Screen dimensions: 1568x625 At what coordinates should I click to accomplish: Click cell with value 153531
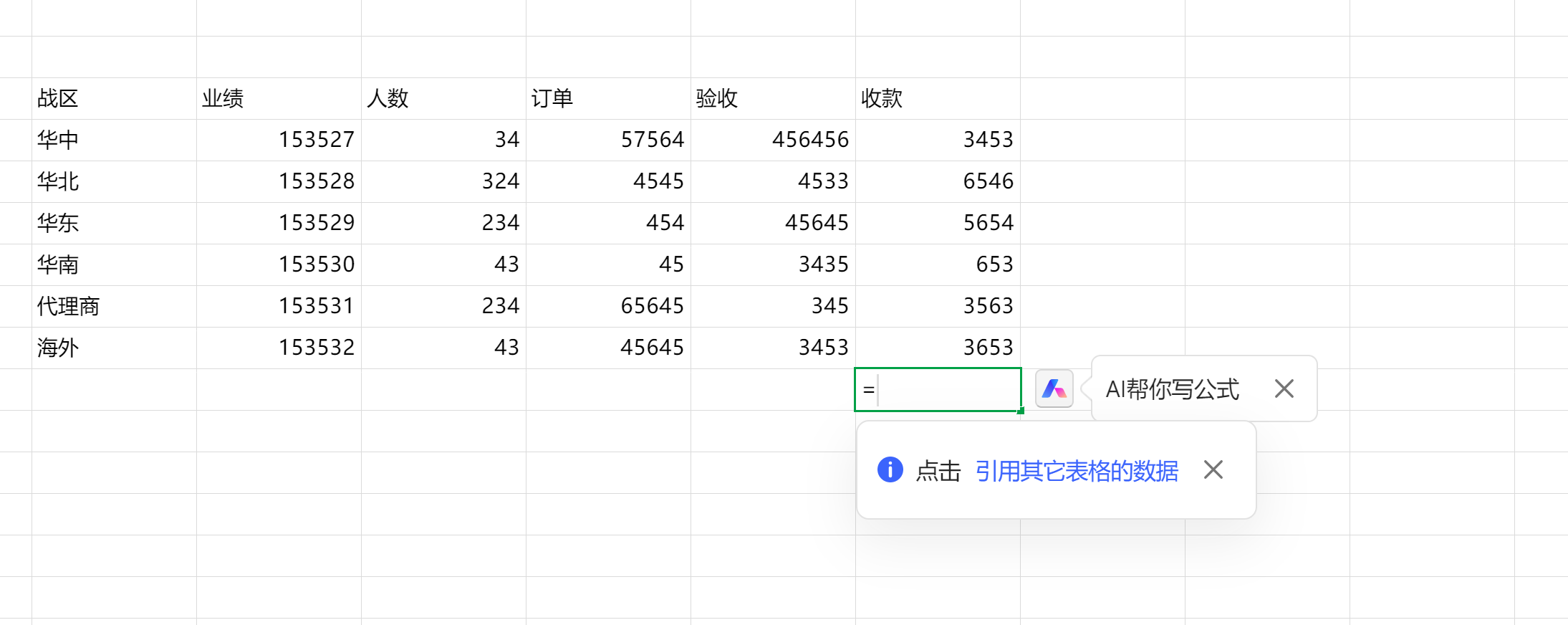click(x=279, y=306)
